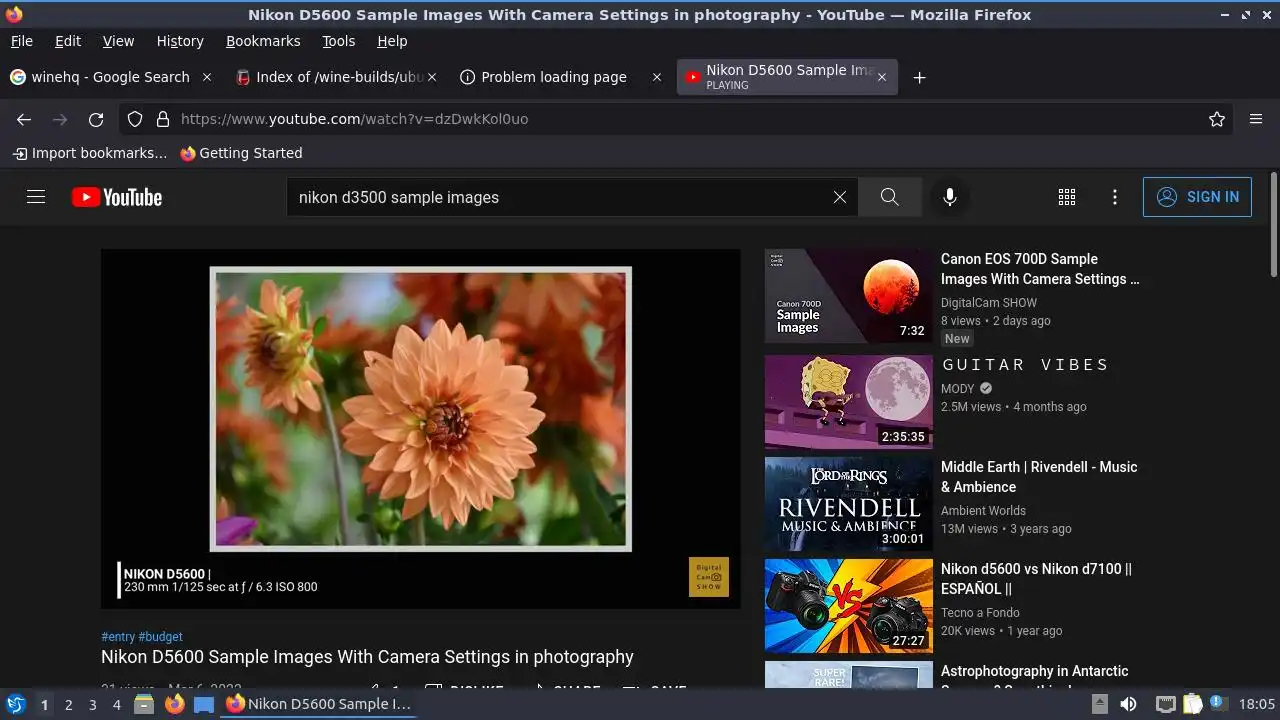Viewport: 1280px width, 720px height.
Task: Click taskbar volume speaker icon
Action: [1128, 704]
